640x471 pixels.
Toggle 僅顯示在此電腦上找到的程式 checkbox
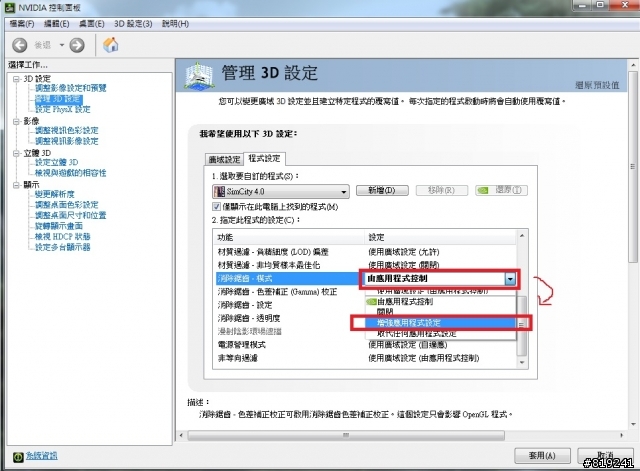[216, 207]
